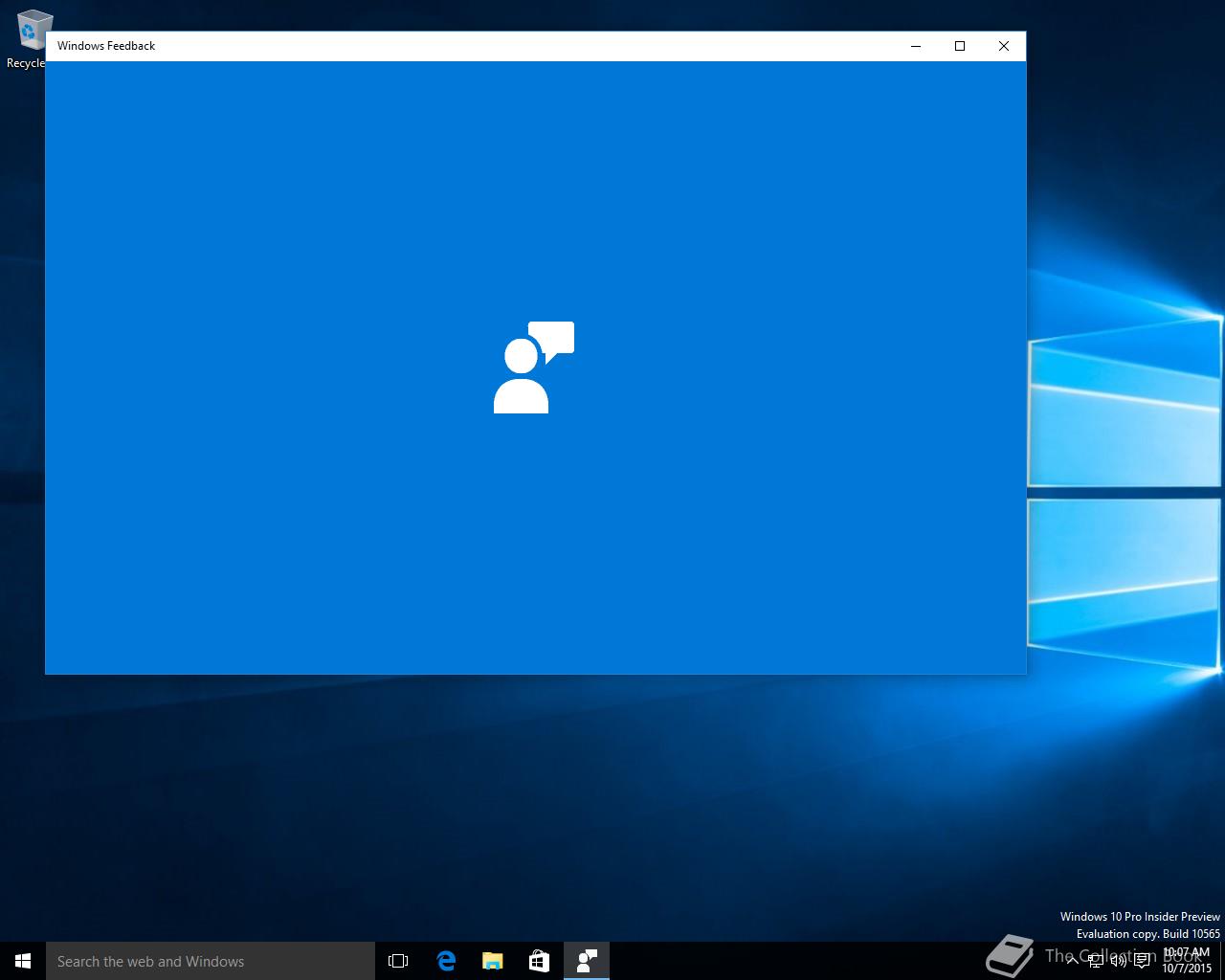Close the Windows Feedback window

(x=1004, y=46)
